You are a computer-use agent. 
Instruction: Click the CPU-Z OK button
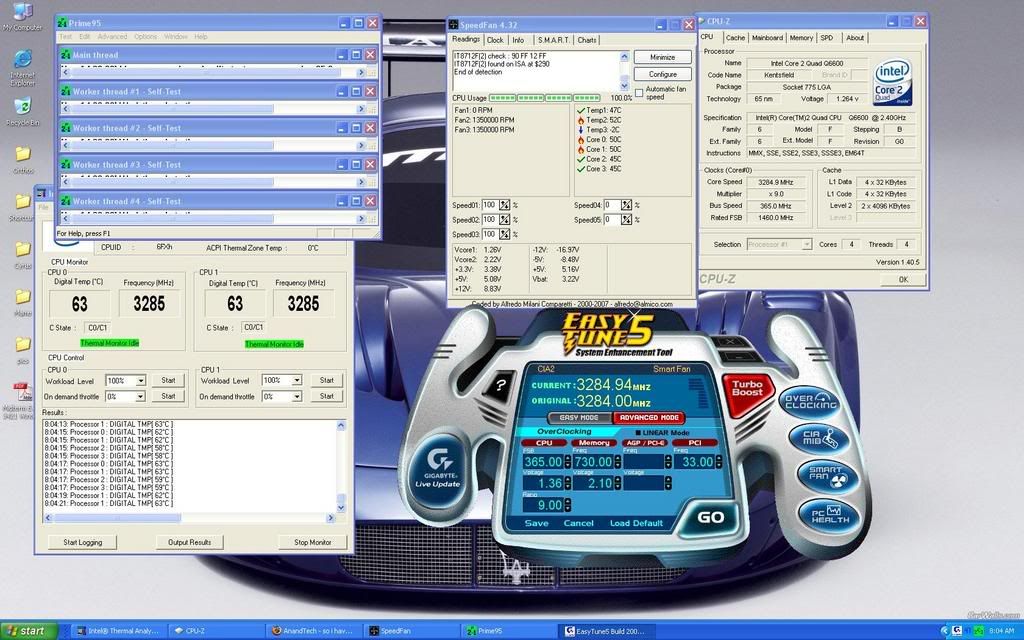click(903, 280)
